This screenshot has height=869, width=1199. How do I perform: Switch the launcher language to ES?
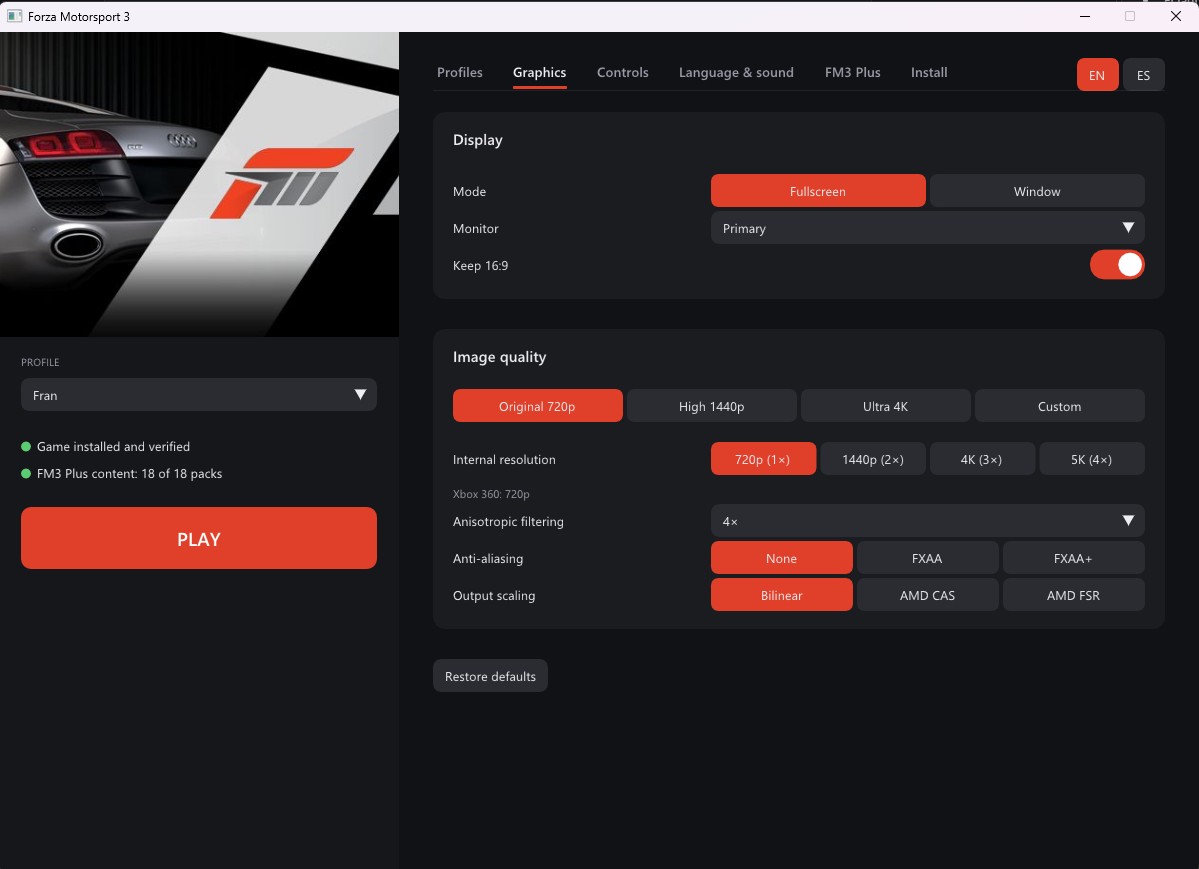tap(1143, 75)
